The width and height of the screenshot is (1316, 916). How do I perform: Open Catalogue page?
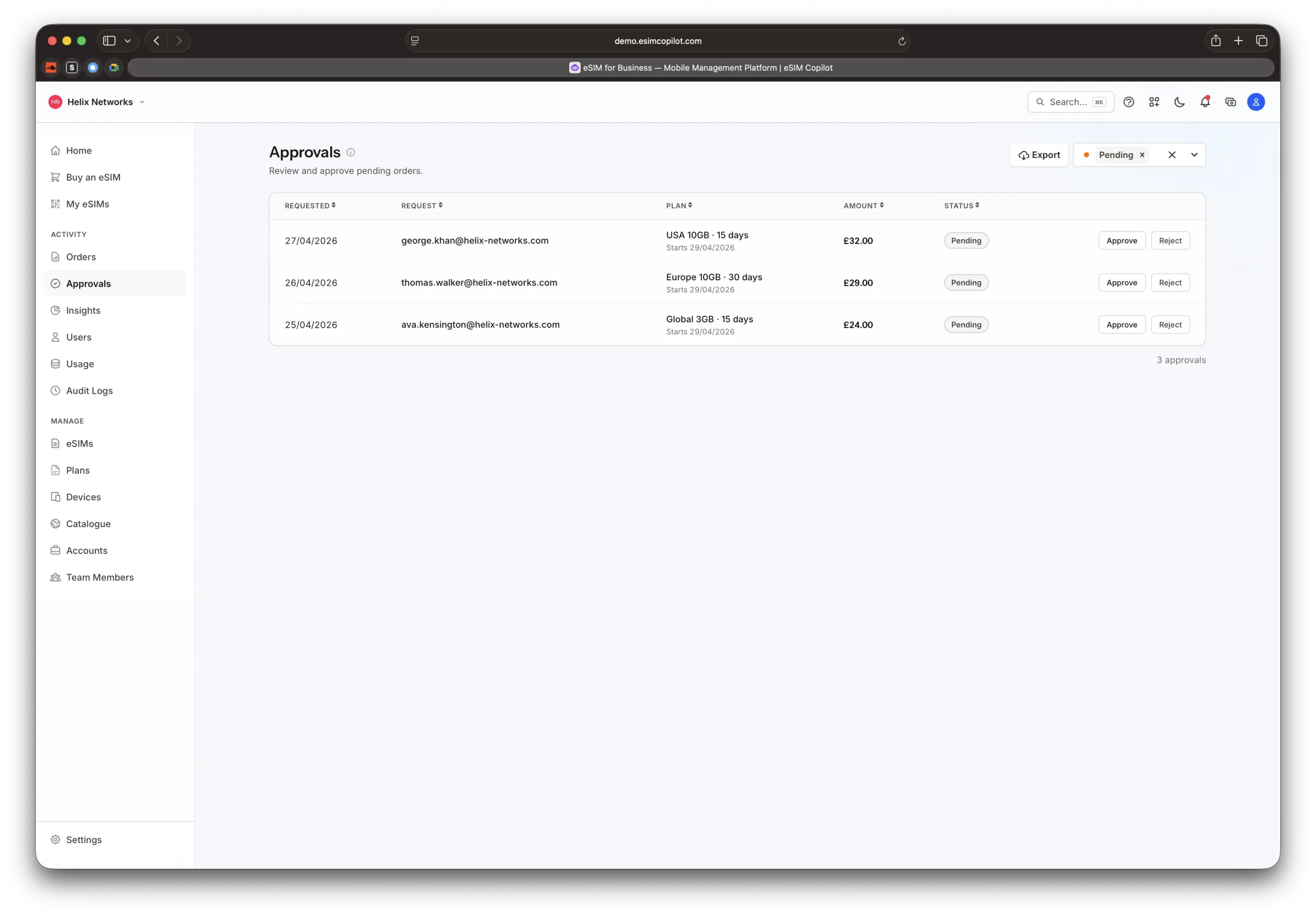coord(115,524)
